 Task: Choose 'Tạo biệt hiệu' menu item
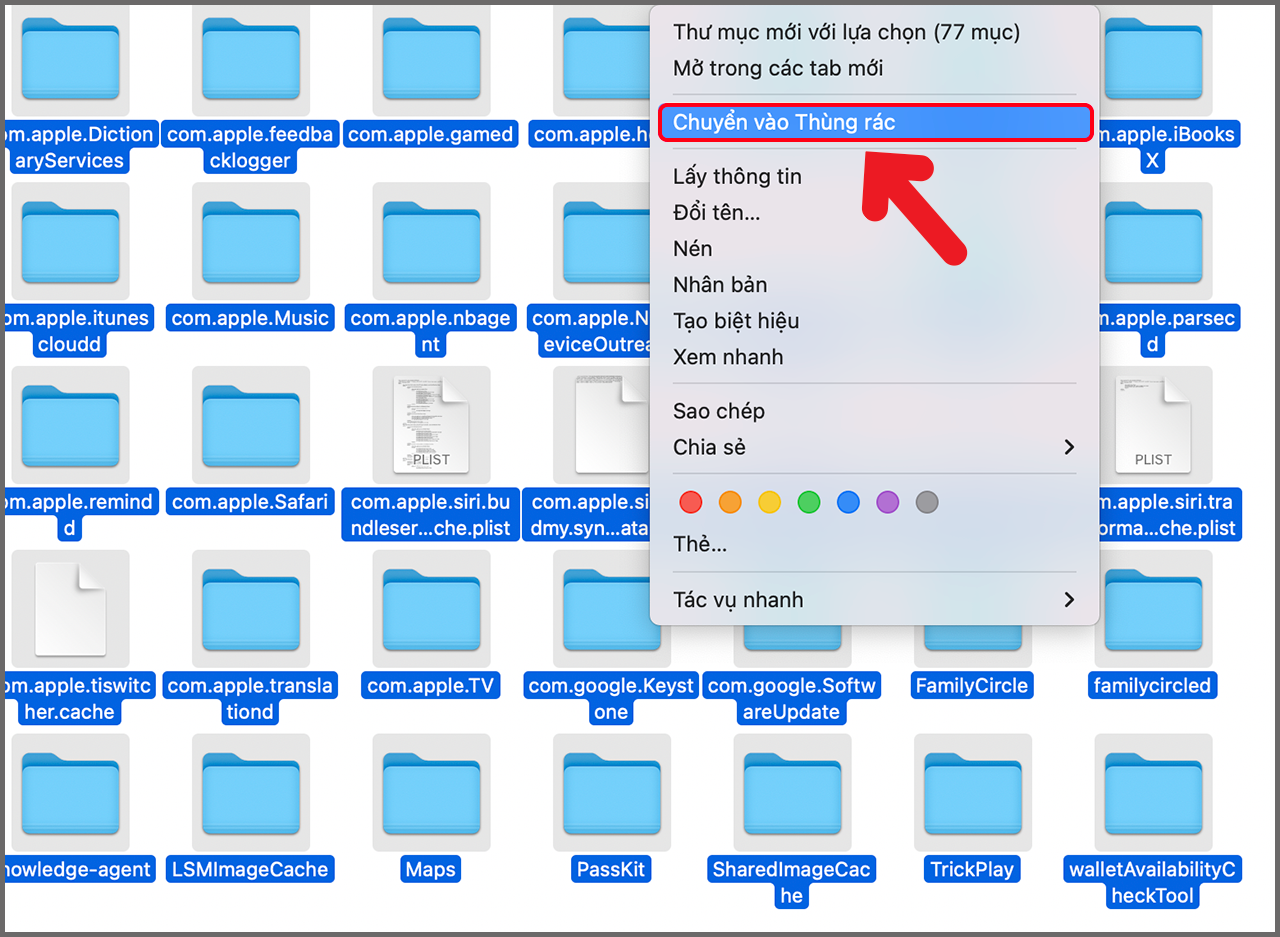[874, 320]
